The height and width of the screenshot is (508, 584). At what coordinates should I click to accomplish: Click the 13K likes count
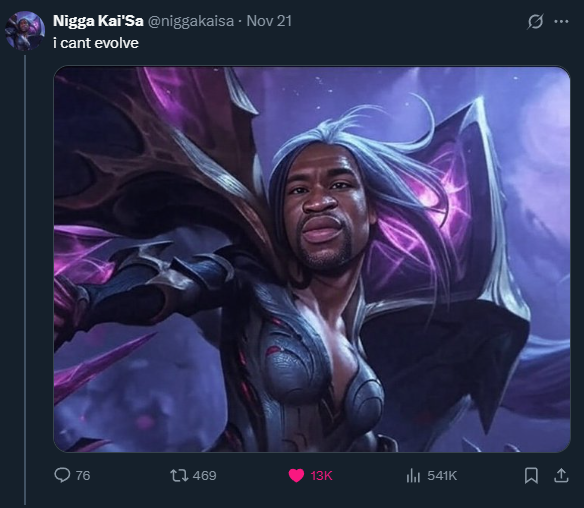click(x=321, y=476)
